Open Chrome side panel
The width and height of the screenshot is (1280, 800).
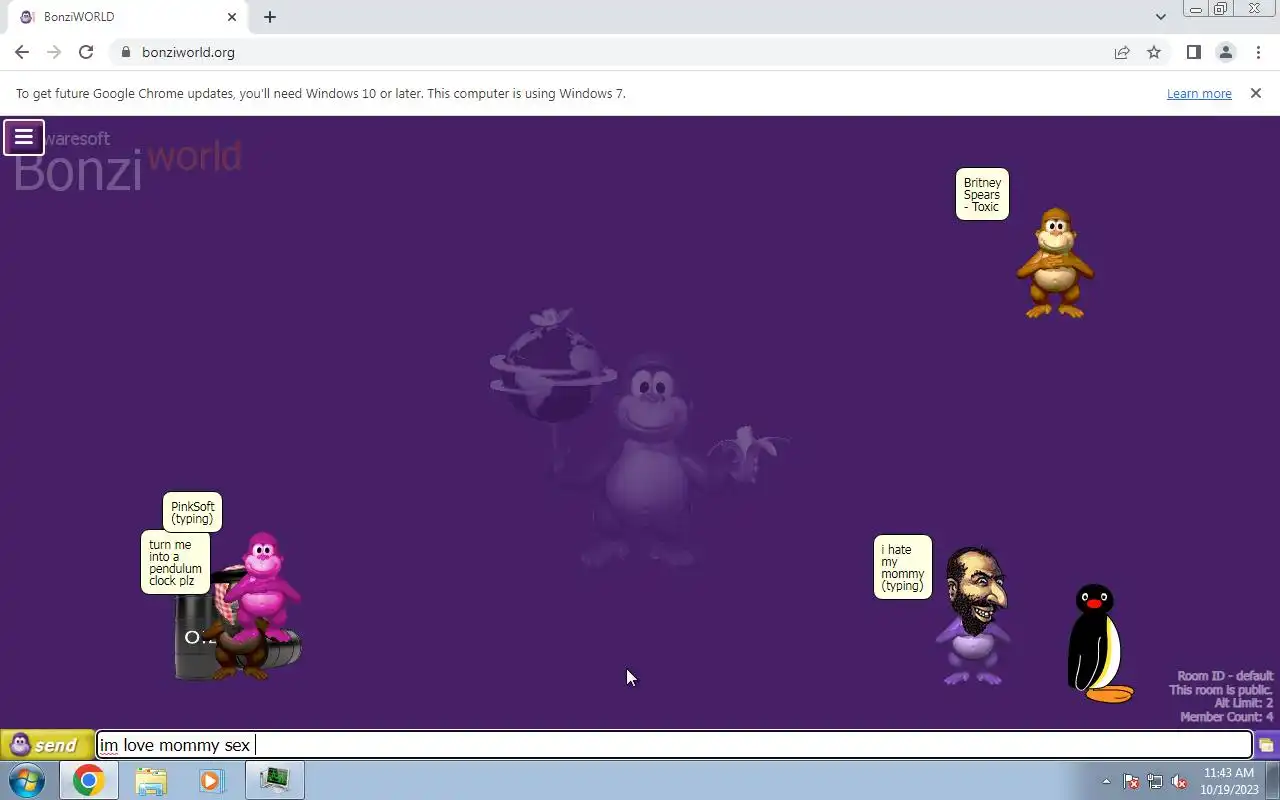tap(1193, 52)
